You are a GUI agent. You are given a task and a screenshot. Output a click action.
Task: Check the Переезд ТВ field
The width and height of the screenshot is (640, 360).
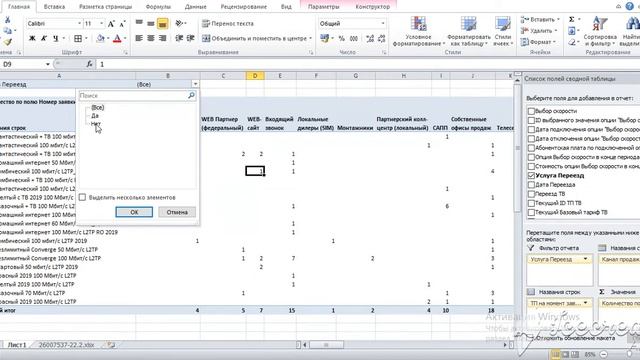click(x=531, y=193)
